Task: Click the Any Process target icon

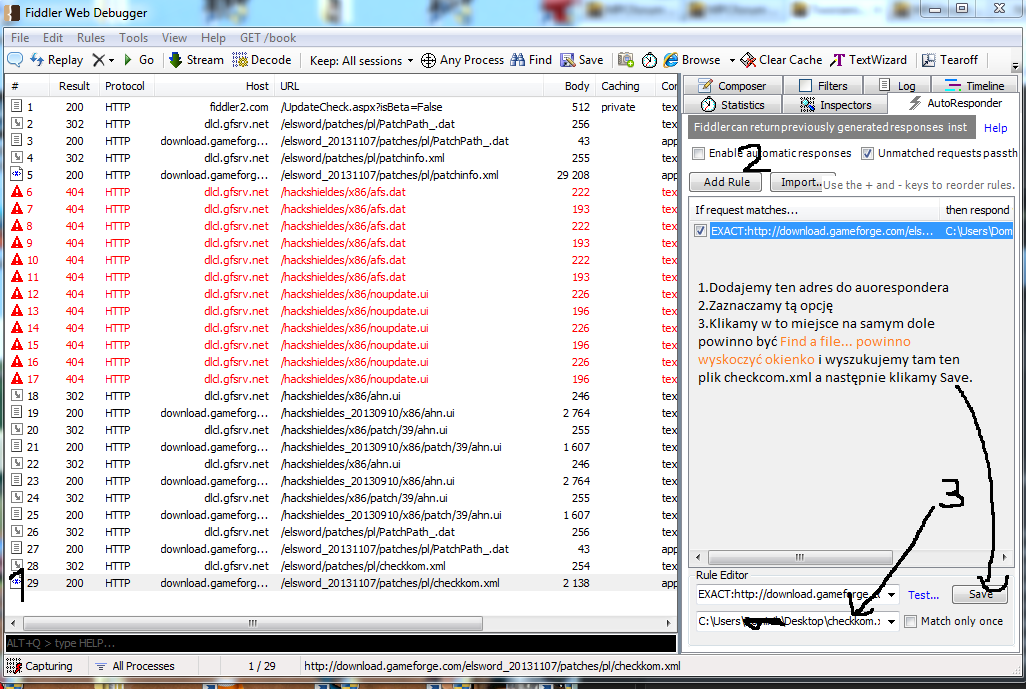Action: click(428, 61)
